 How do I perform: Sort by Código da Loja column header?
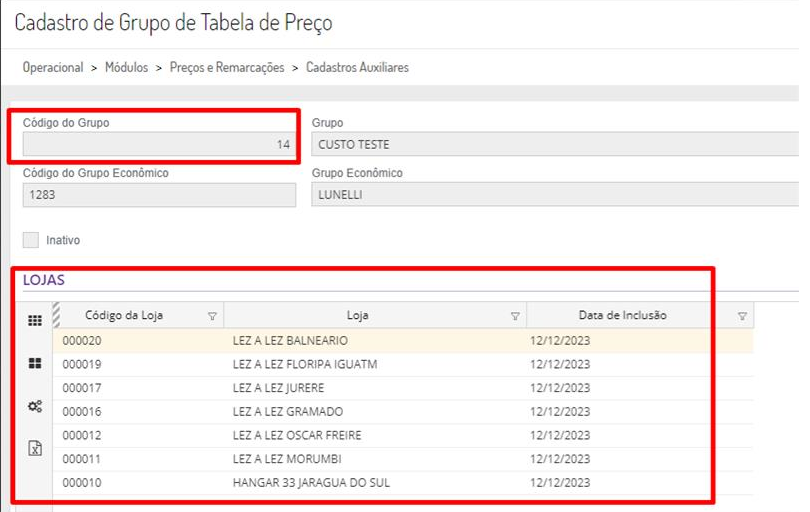pos(124,316)
